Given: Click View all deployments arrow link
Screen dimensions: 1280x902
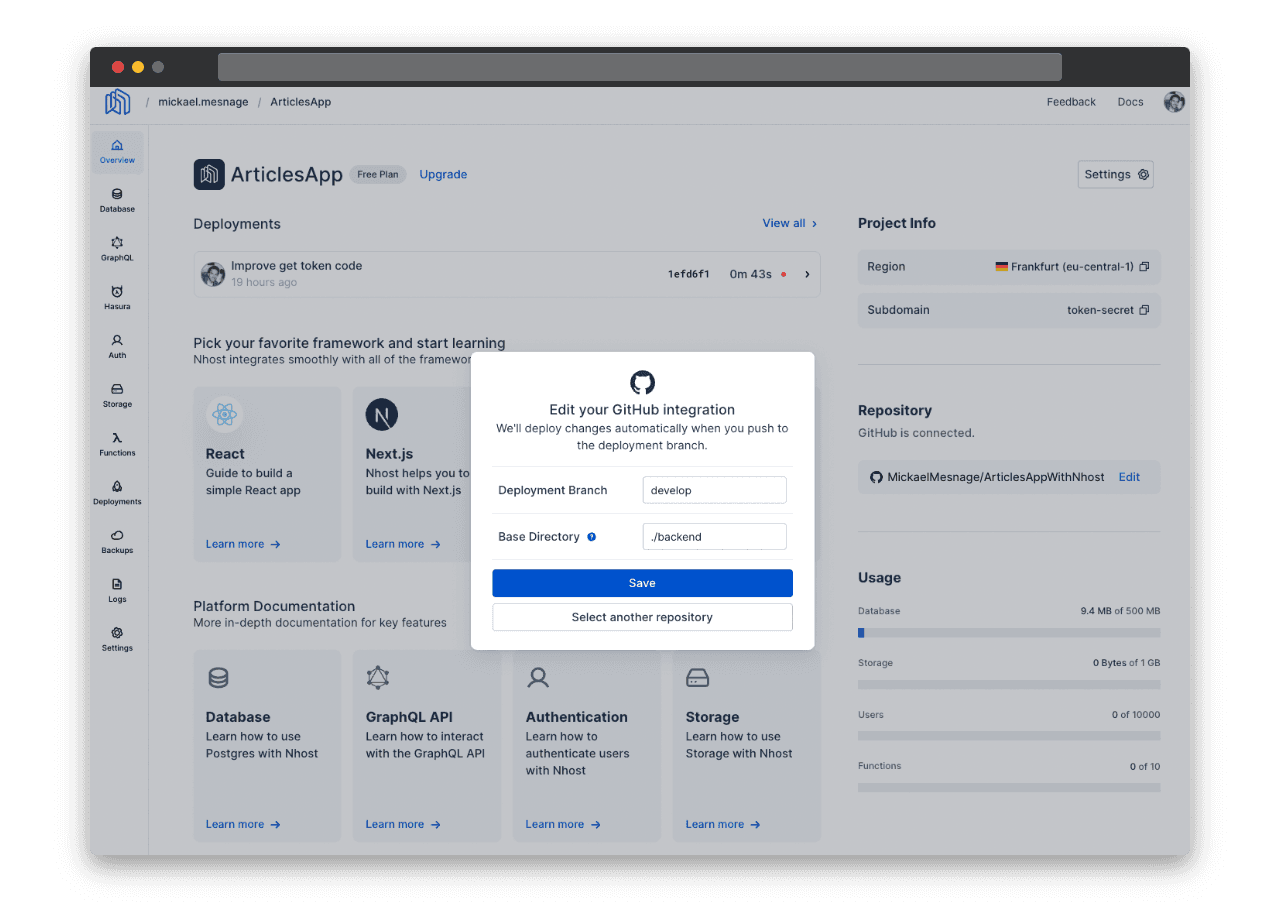Looking at the screenshot, I should tap(790, 223).
